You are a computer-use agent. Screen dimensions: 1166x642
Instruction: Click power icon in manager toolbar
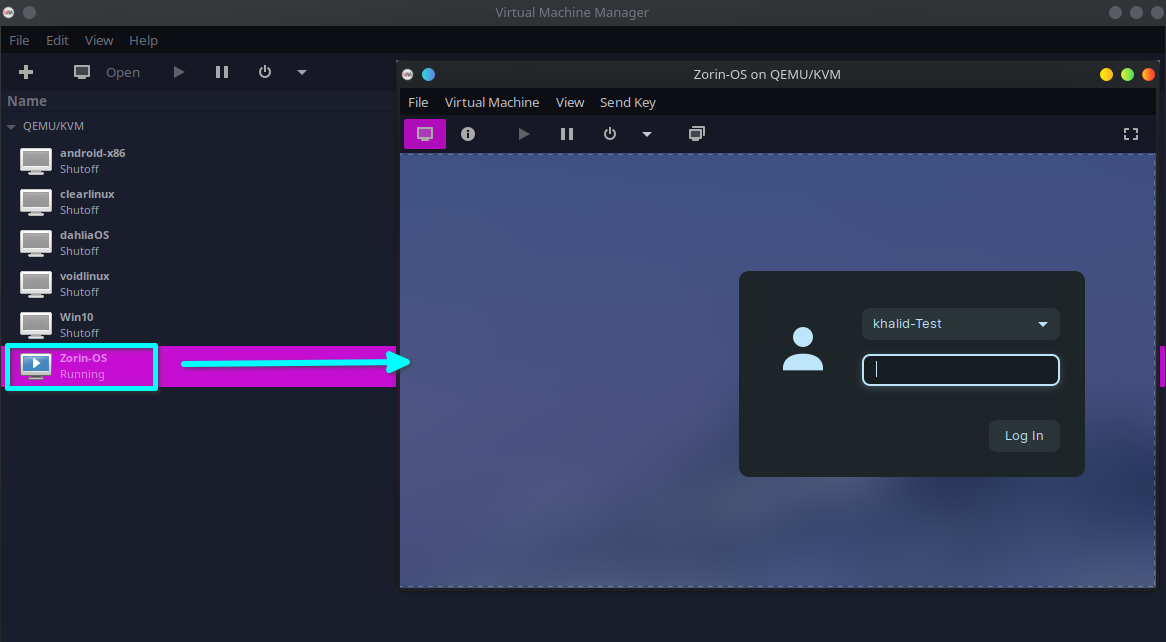[265, 72]
